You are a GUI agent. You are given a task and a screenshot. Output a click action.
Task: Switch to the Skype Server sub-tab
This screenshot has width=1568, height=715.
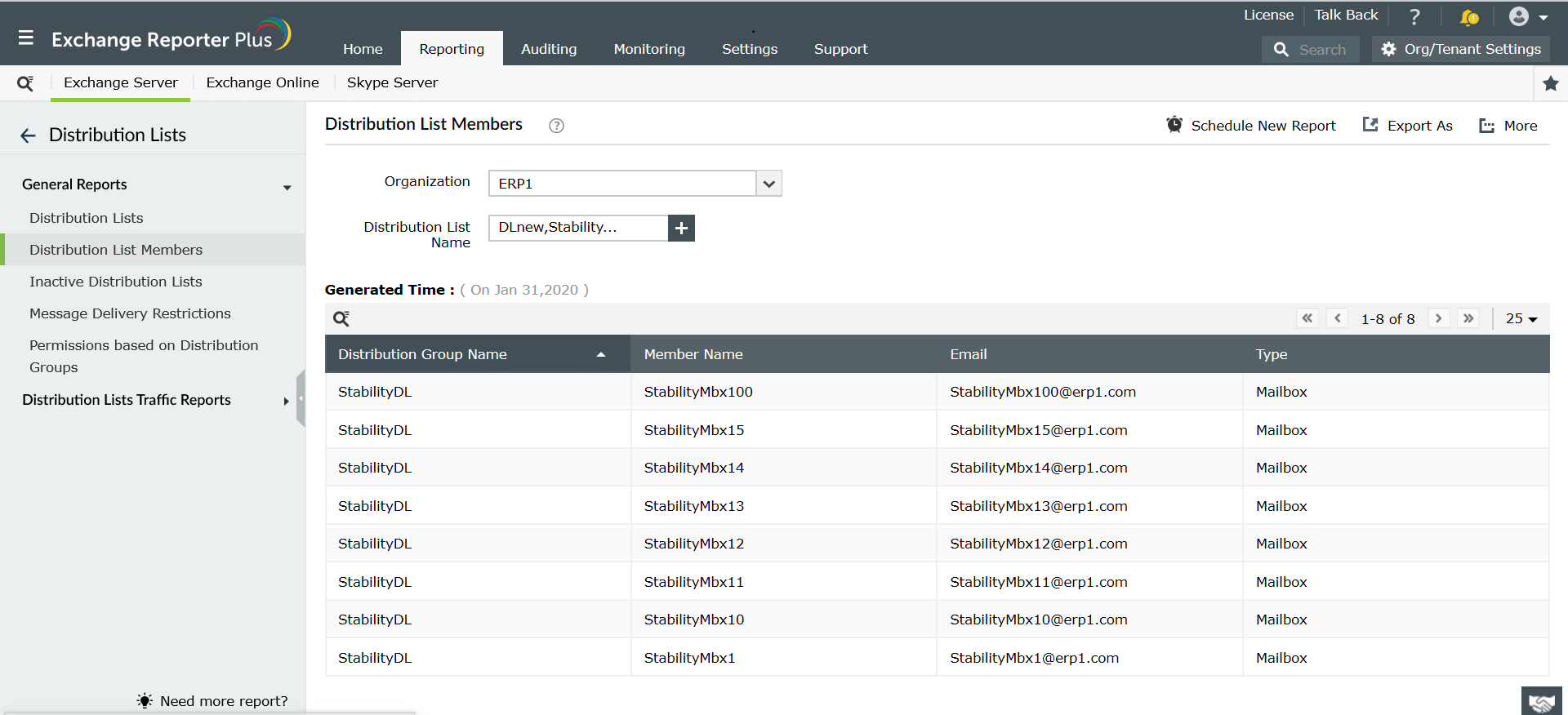(x=392, y=82)
